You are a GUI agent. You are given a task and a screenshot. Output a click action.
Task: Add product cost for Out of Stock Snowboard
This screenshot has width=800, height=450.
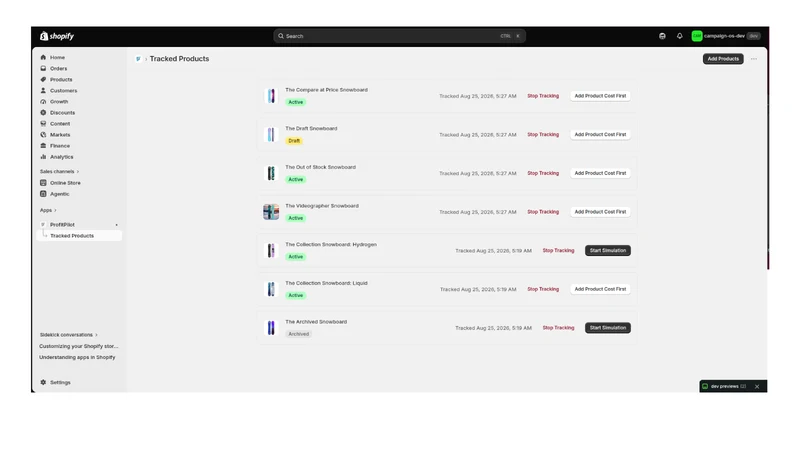[600, 173]
